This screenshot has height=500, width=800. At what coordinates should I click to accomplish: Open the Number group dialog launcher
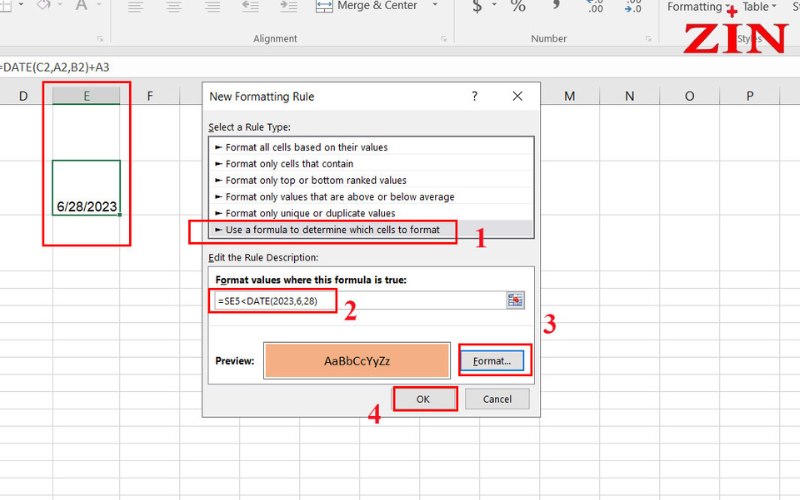click(648, 39)
